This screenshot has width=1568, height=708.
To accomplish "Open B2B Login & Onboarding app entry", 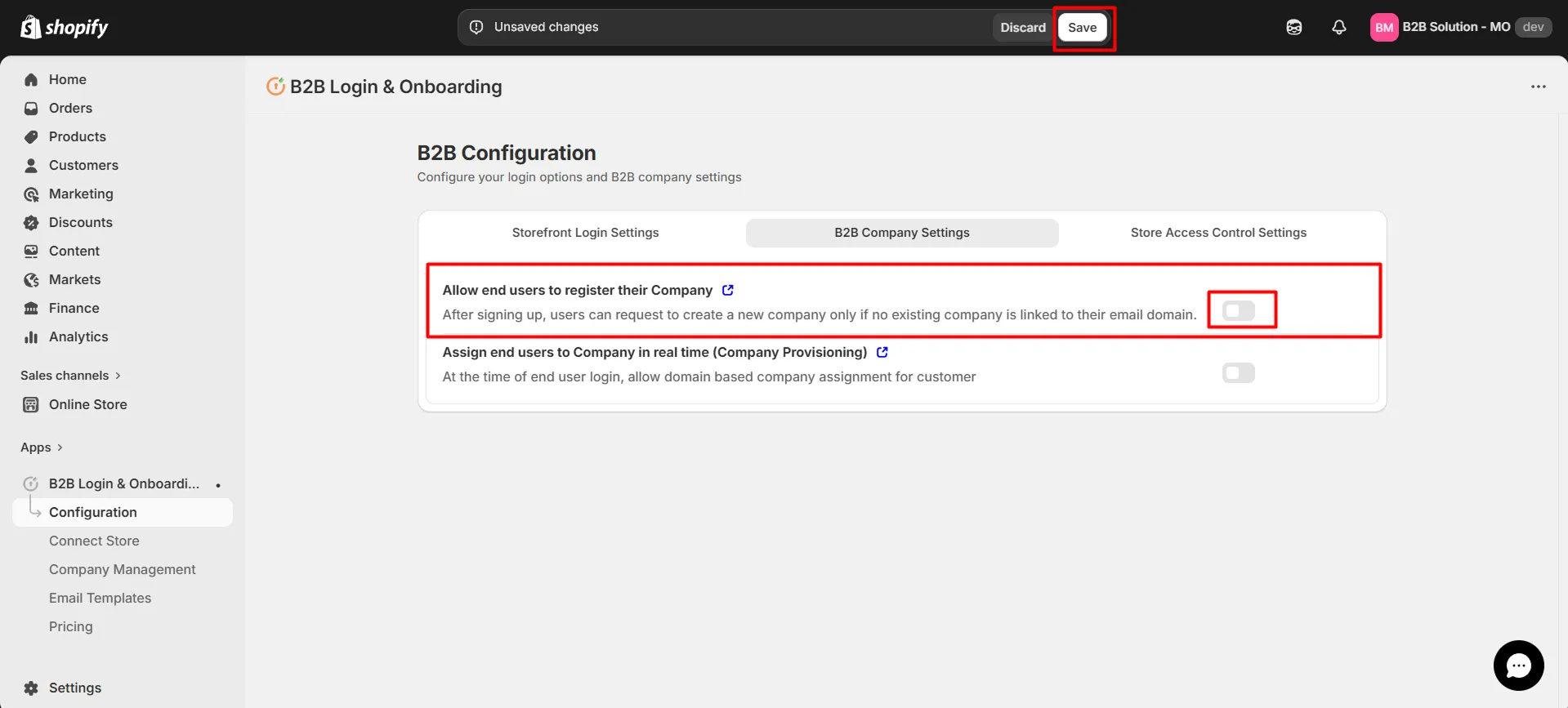I will [x=123, y=483].
